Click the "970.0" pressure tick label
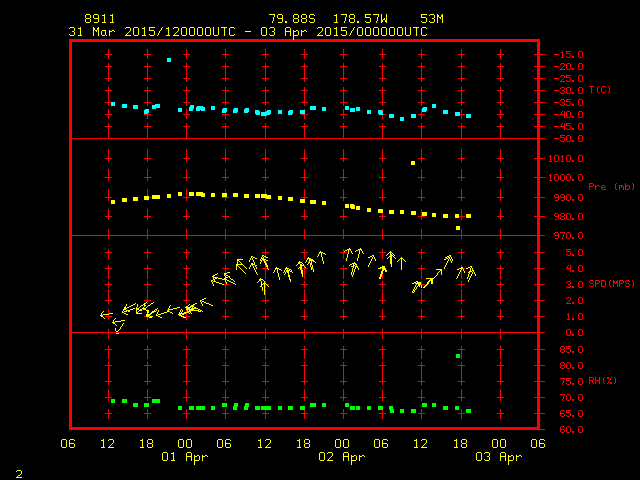This screenshot has height=480, width=640. coord(571,236)
